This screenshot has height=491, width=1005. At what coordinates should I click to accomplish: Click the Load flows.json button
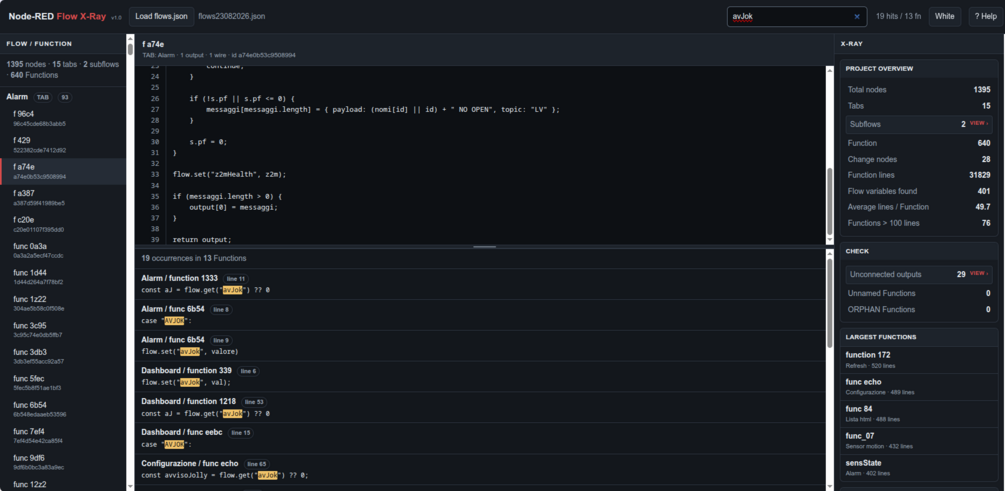(162, 16)
